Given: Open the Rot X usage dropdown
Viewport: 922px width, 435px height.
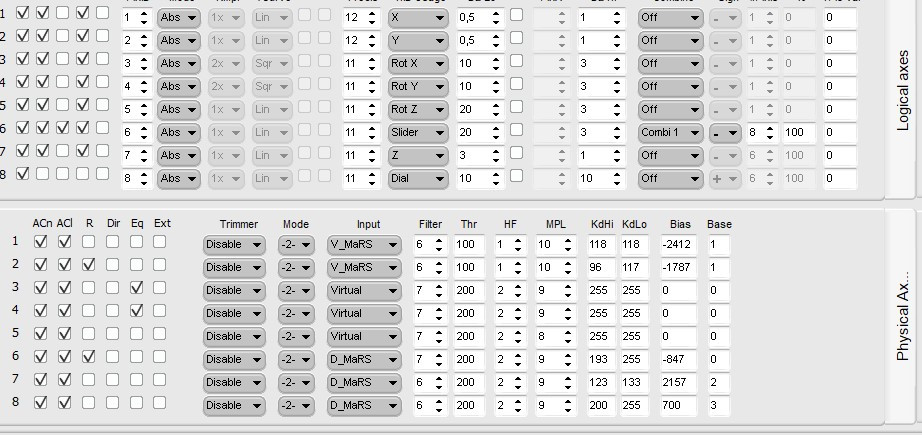Looking at the screenshot, I should (x=418, y=63).
